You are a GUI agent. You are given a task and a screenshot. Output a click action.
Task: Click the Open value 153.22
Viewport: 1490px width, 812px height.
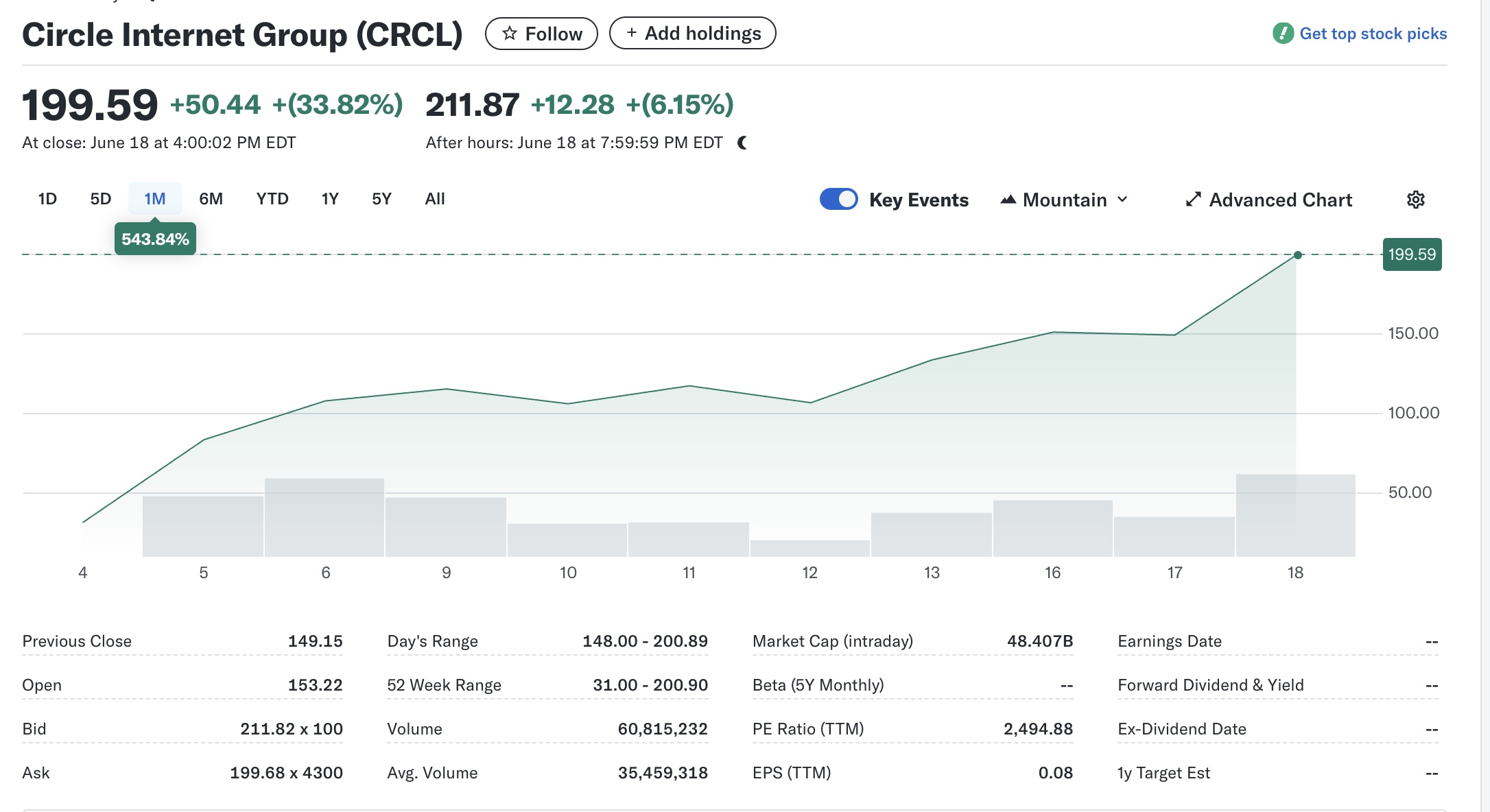point(315,685)
